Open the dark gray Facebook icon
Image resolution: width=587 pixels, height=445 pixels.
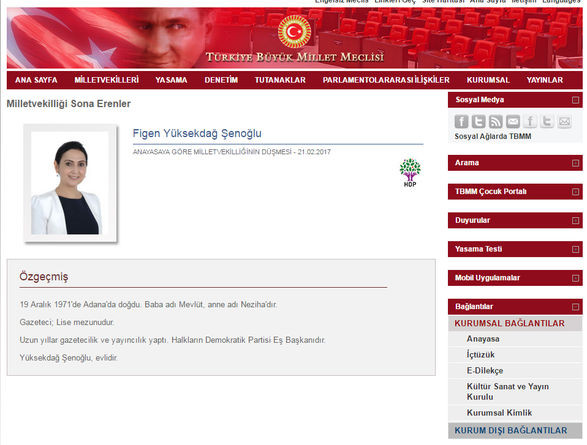click(461, 122)
